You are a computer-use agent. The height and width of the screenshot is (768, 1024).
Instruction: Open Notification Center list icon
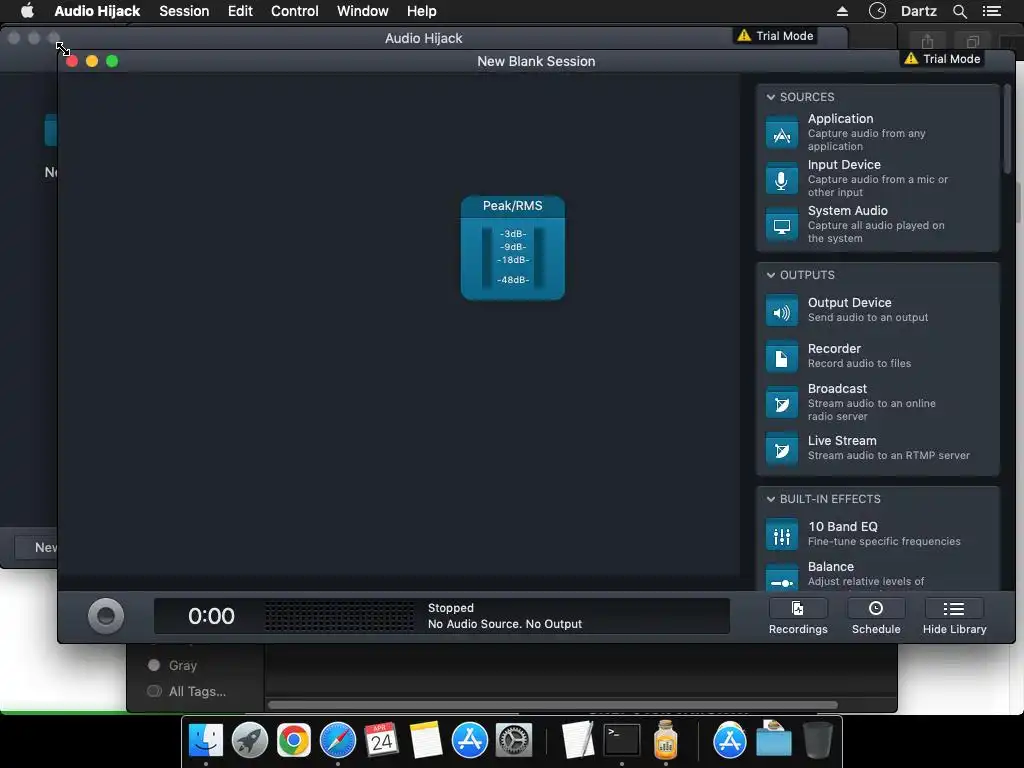pos(991,11)
